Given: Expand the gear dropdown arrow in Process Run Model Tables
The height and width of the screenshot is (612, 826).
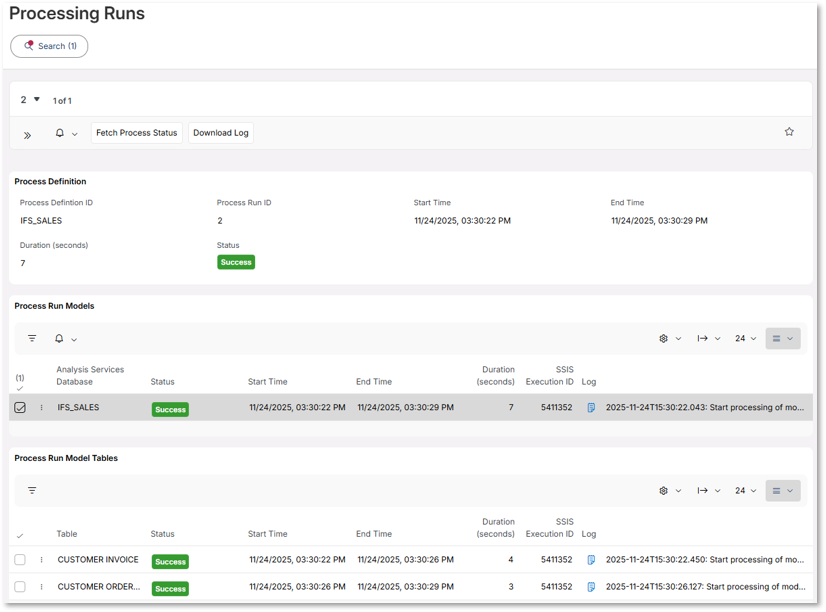Looking at the screenshot, I should (x=678, y=491).
